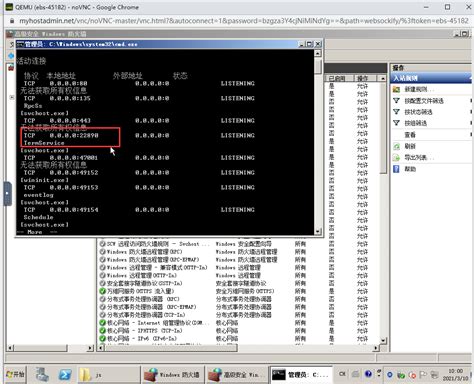Expand 按配置文件筛选 submenu arrow
Viewport: 474px width, 384px height.
471,101
